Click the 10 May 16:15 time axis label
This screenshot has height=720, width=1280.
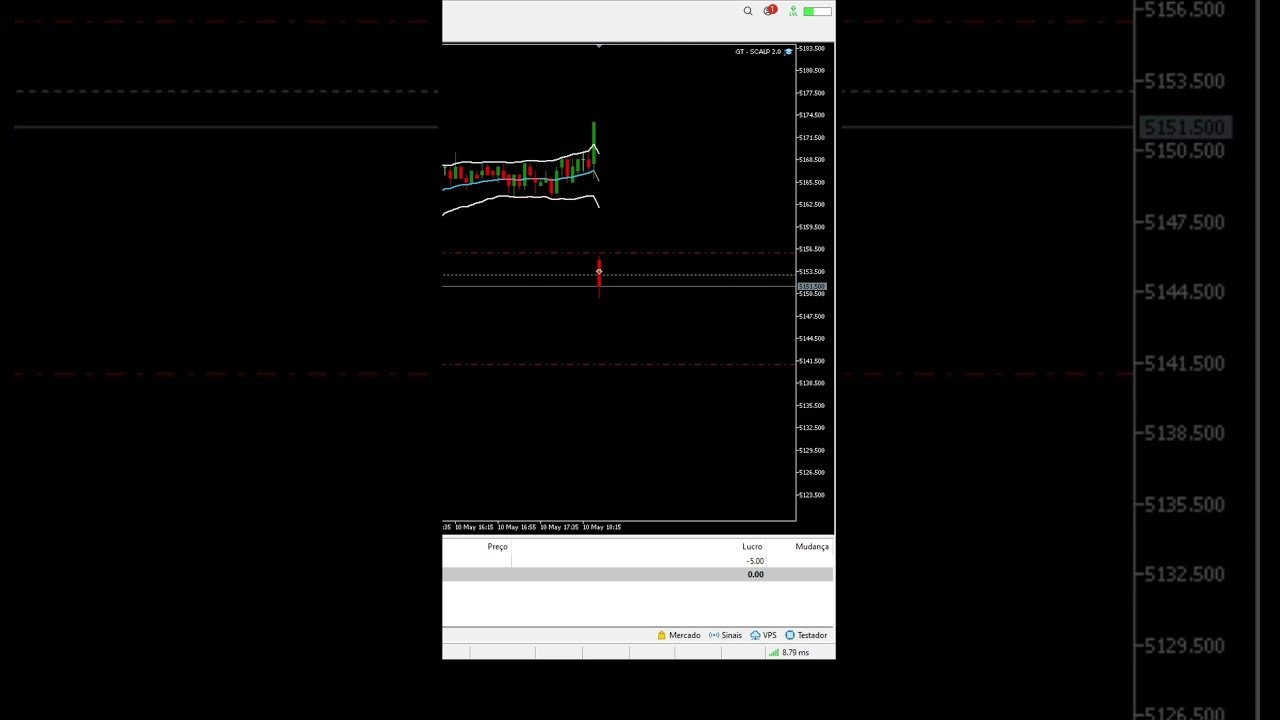point(474,527)
